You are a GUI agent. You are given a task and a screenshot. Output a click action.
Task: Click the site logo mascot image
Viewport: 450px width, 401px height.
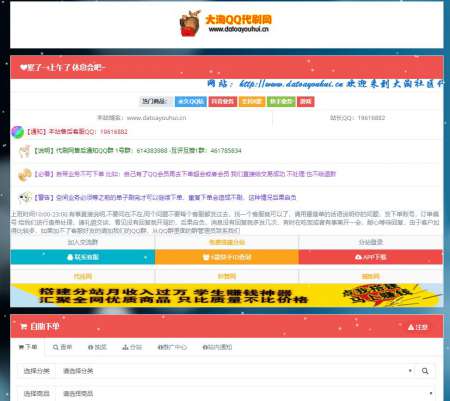click(x=190, y=23)
